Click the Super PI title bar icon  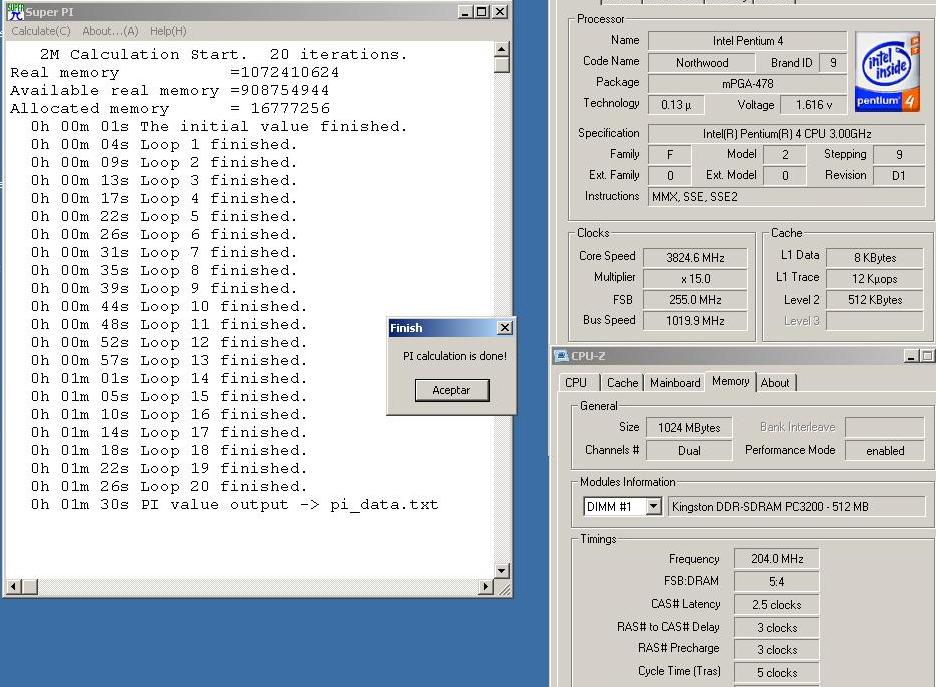pyautogui.click(x=15, y=12)
